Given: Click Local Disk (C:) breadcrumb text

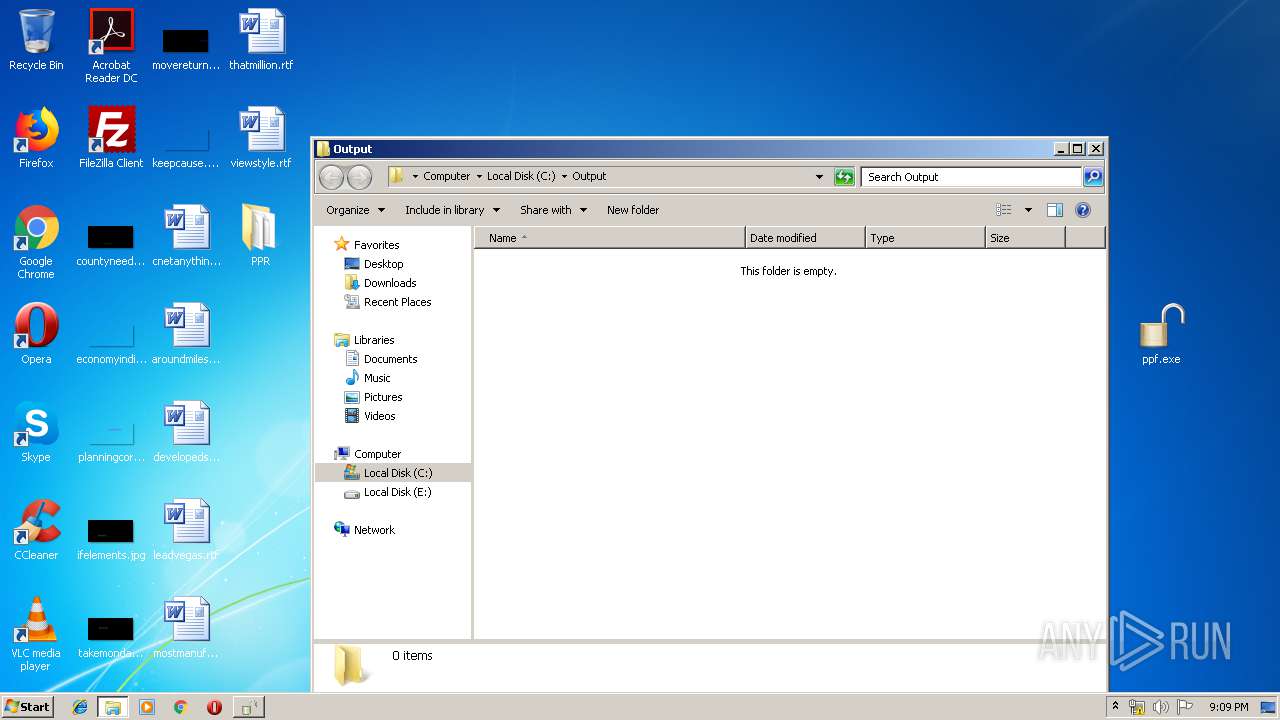Looking at the screenshot, I should 521,176.
